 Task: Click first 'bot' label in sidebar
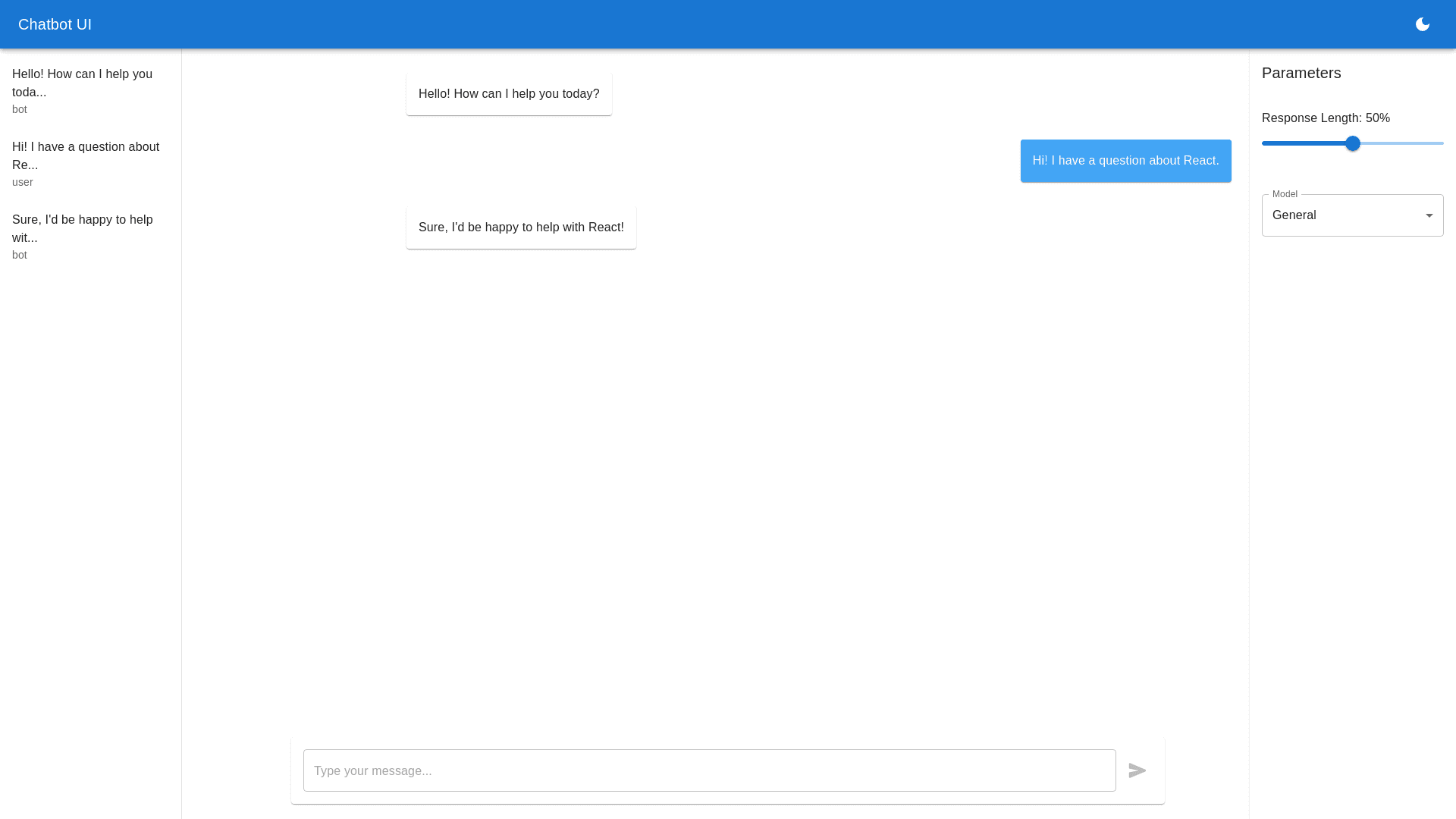[x=20, y=109]
